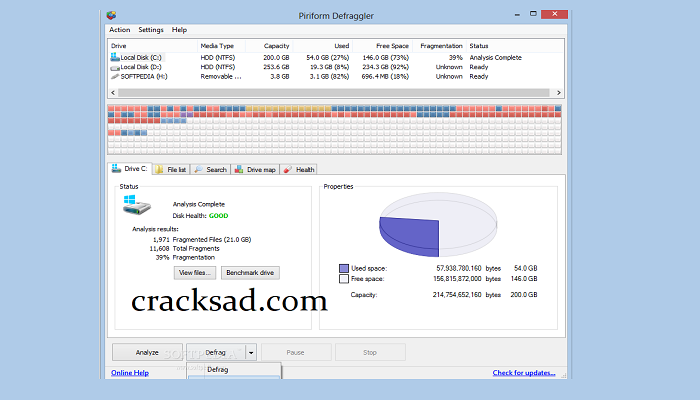Click the drive list scroll right arrow

pos(558,93)
